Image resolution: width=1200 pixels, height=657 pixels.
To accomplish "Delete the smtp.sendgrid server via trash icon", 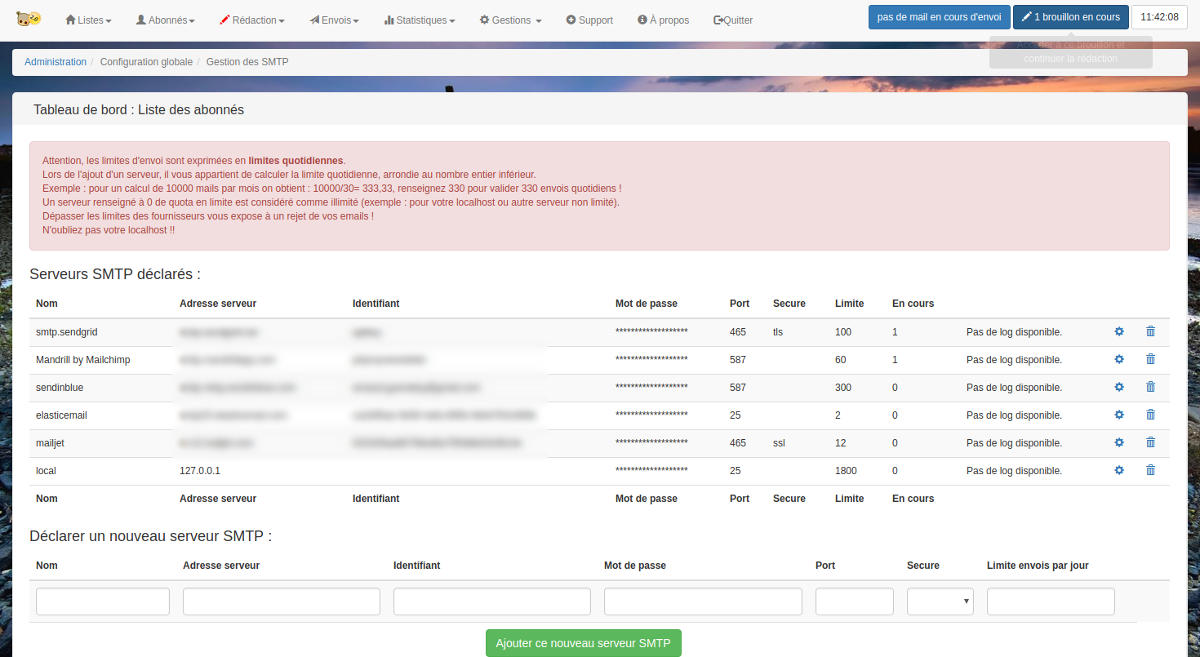I will pos(1150,331).
